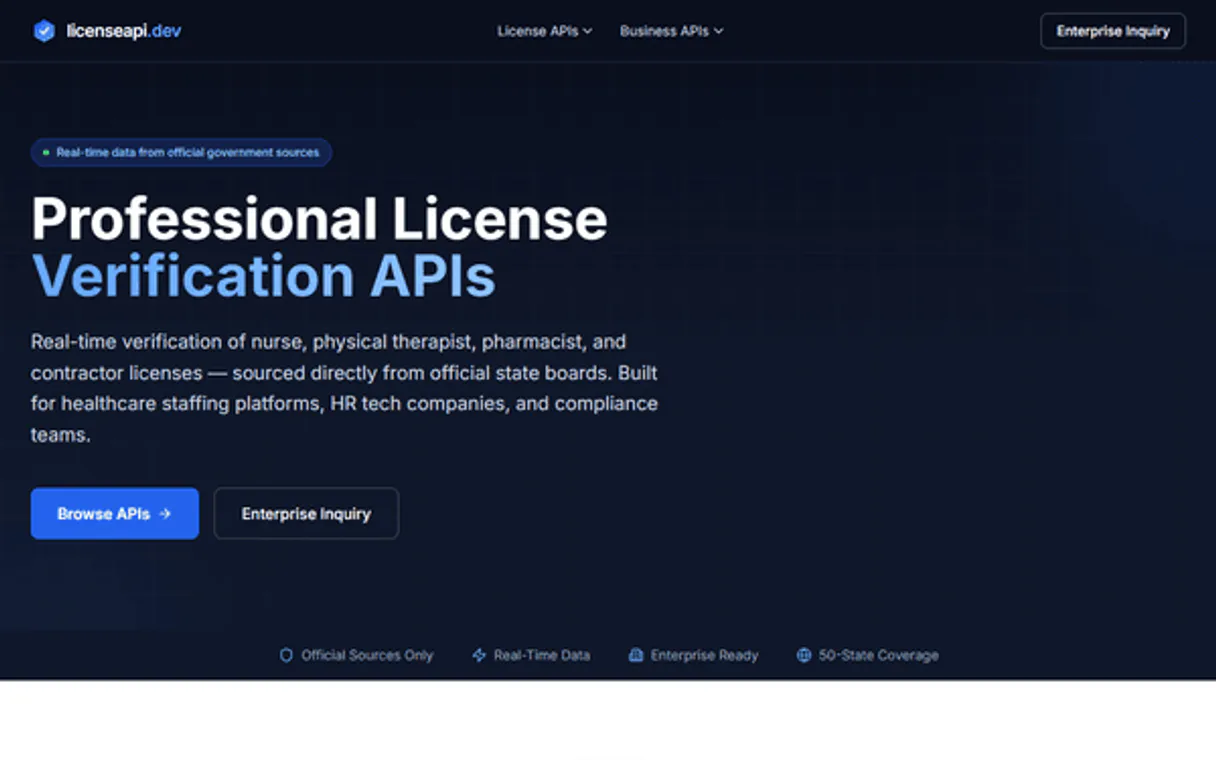Open the License APIs dropdown

544,31
